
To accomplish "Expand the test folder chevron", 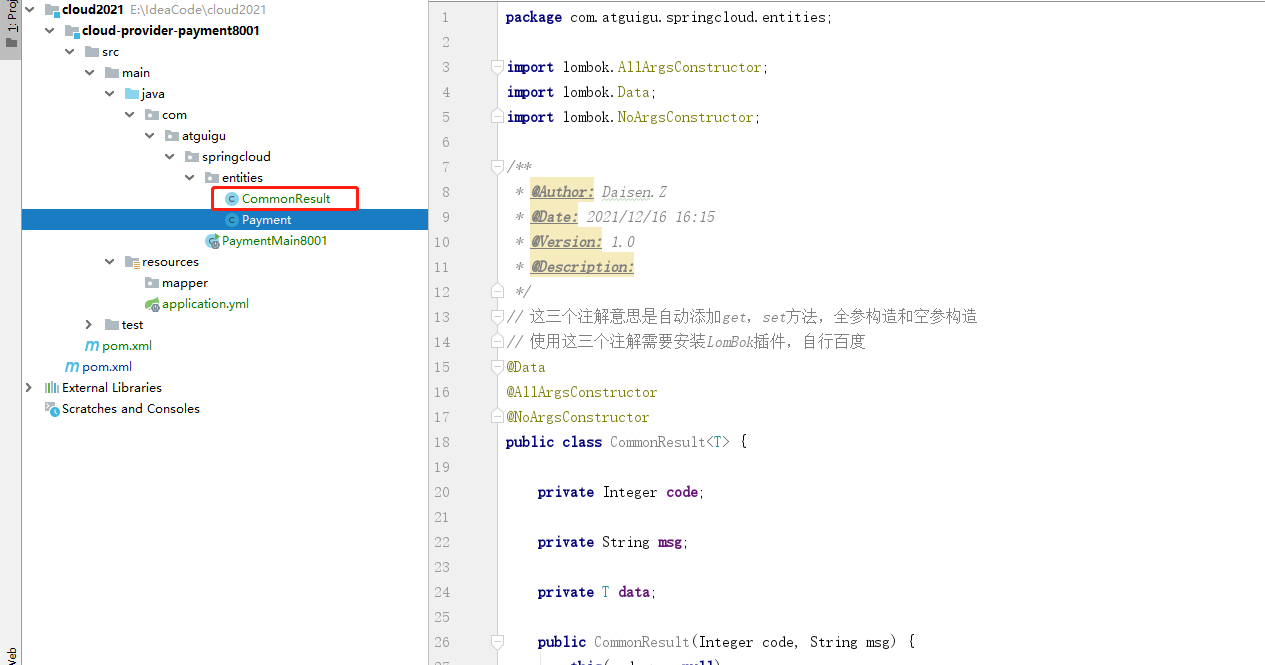I will pyautogui.click(x=89, y=324).
